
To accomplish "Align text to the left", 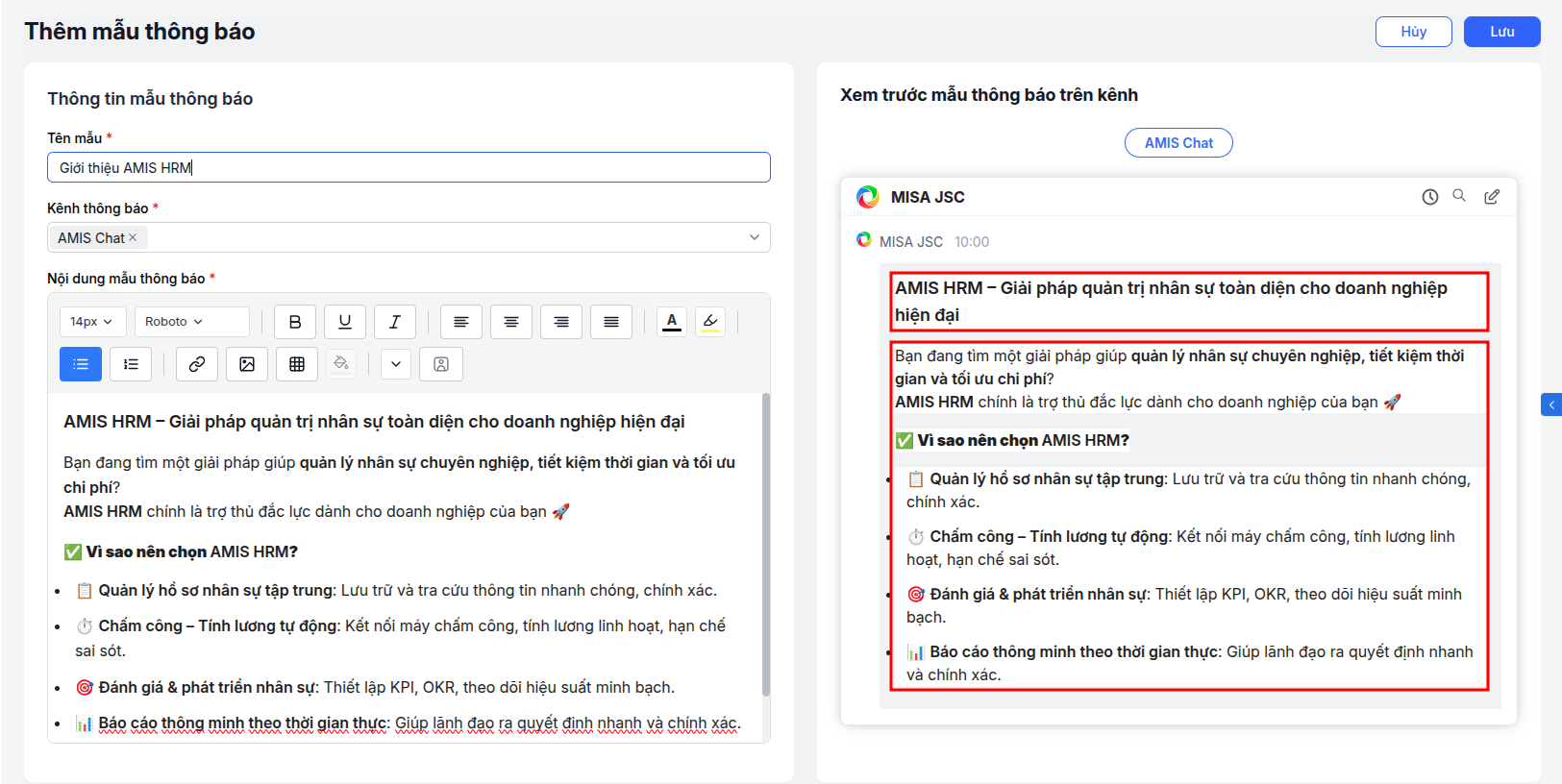I will [461, 322].
